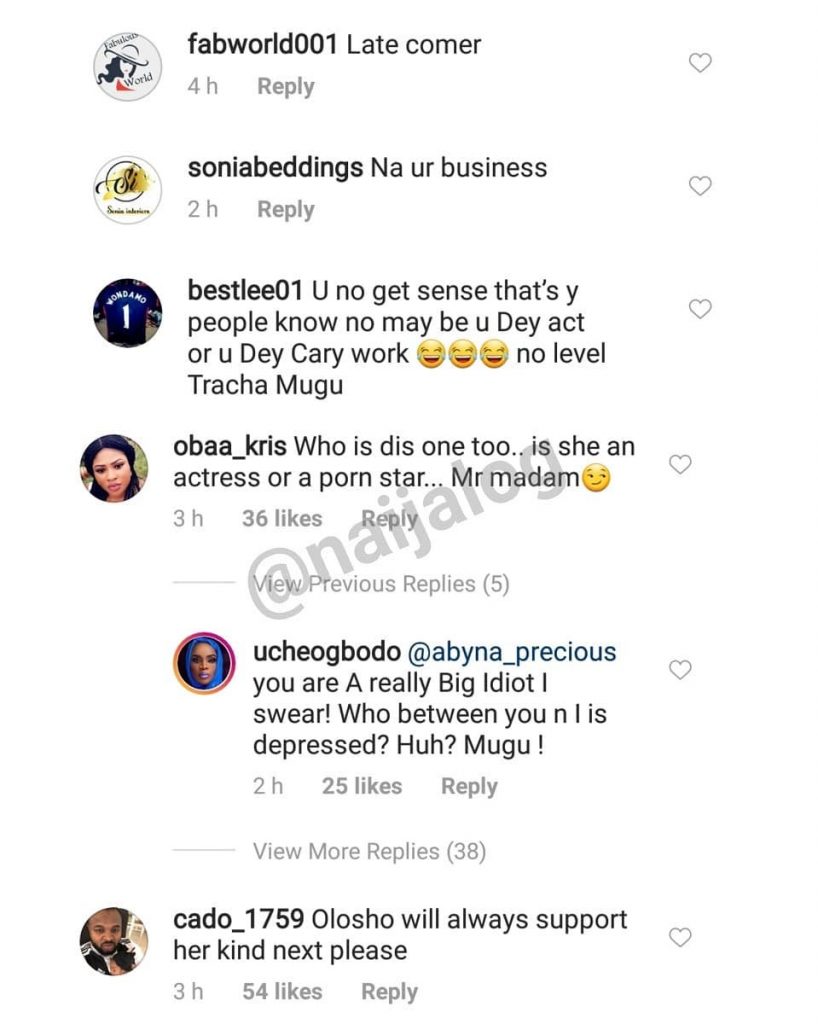Image resolution: width=818 pixels, height=1024 pixels.
Task: Tap heart on soniabeddings' comment
Action: click(700, 186)
